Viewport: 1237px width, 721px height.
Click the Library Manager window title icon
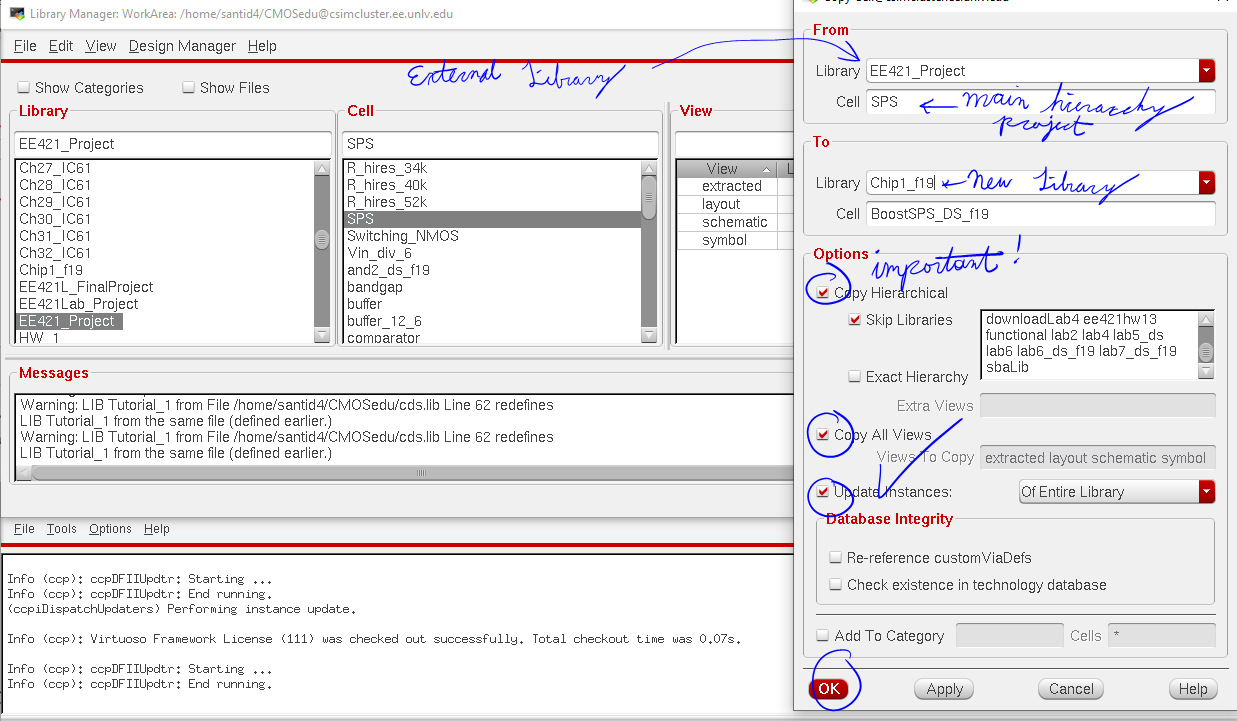(x=16, y=14)
